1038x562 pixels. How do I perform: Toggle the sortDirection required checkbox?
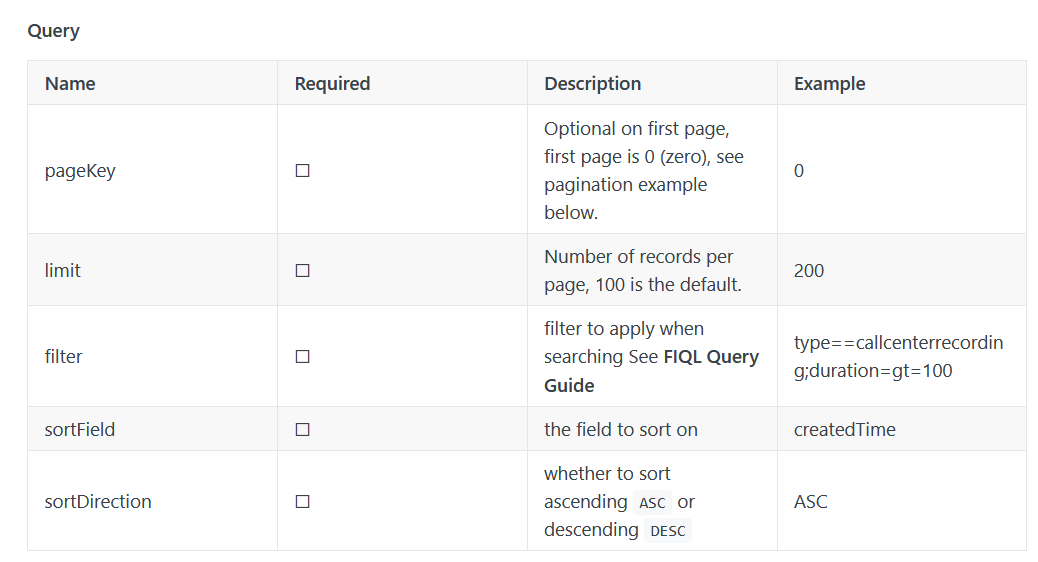(302, 502)
